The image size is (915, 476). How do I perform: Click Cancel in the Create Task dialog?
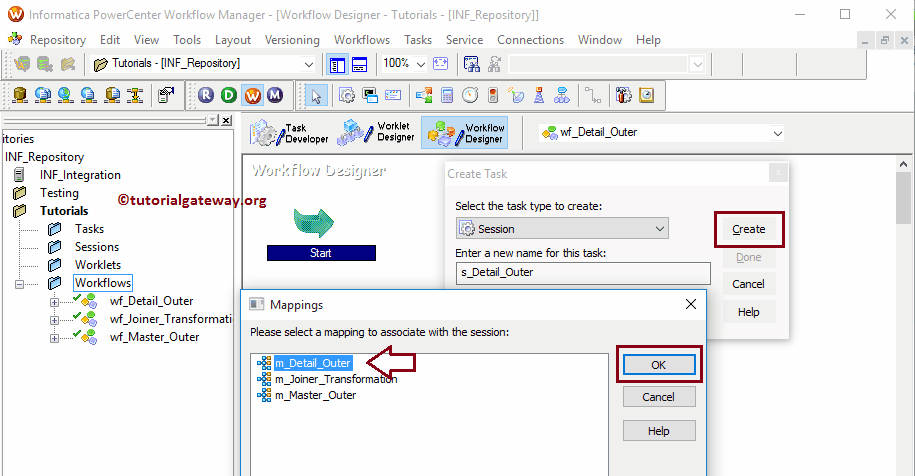point(749,284)
